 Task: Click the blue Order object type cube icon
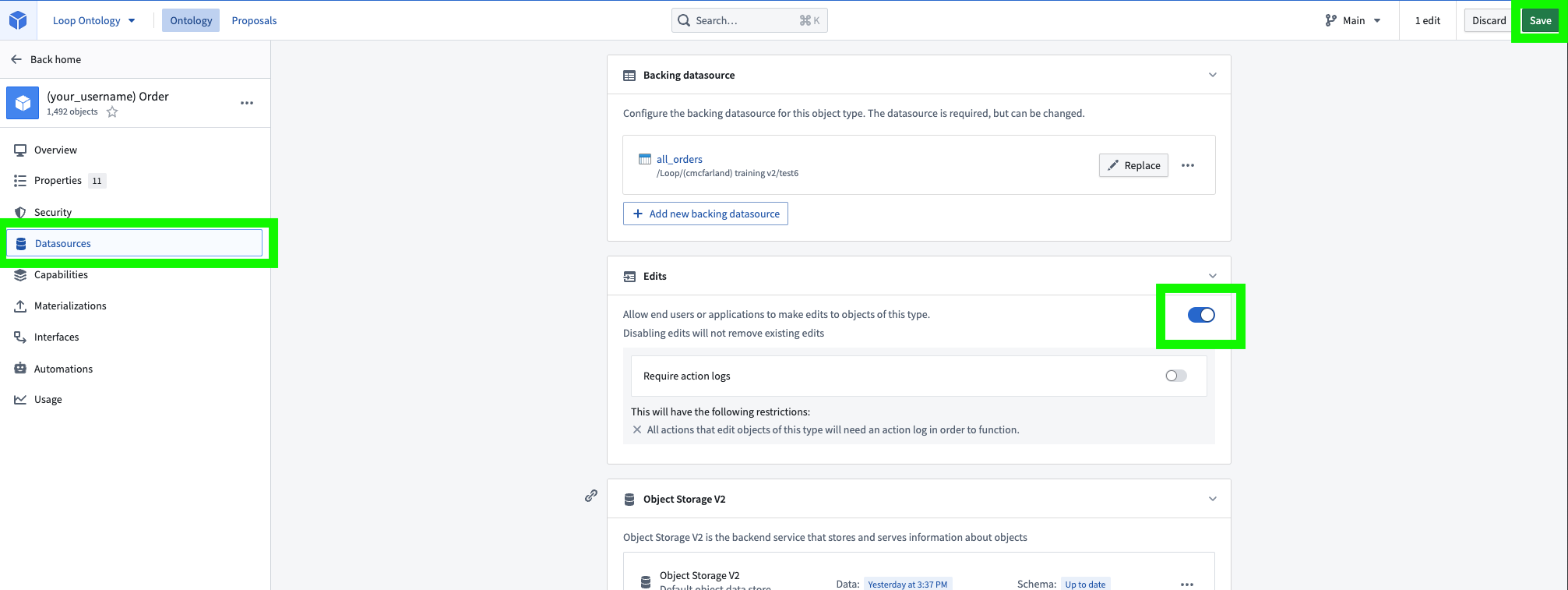[x=23, y=103]
